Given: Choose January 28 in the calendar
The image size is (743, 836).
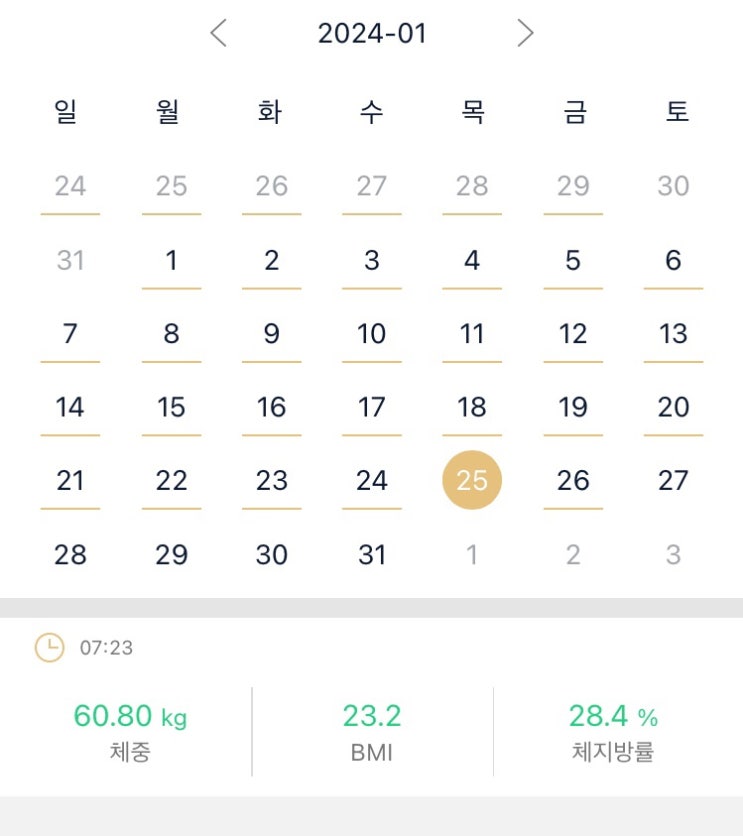Looking at the screenshot, I should (70, 554).
